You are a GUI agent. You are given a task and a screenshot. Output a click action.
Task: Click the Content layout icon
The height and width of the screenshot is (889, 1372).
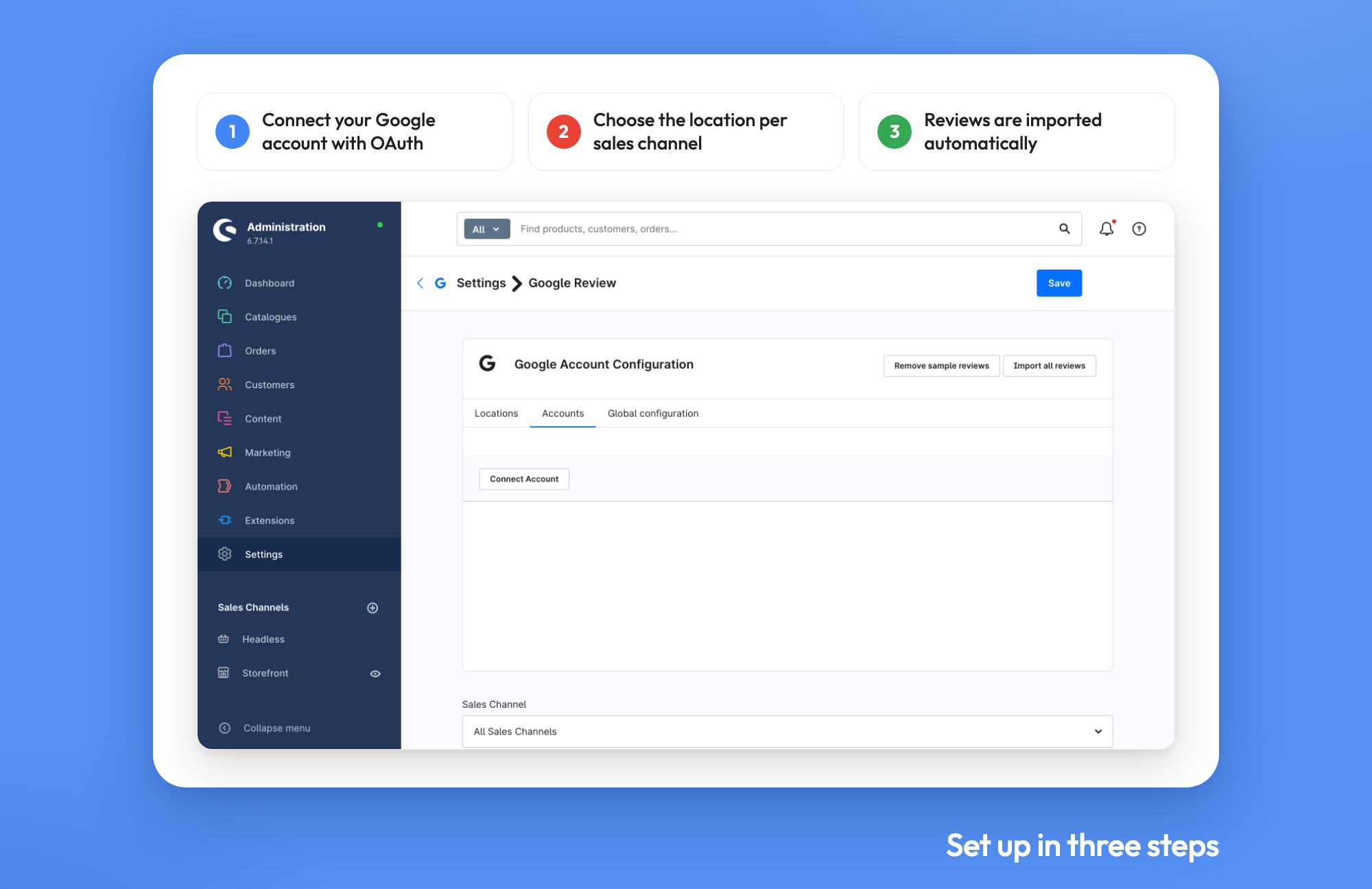coord(224,418)
